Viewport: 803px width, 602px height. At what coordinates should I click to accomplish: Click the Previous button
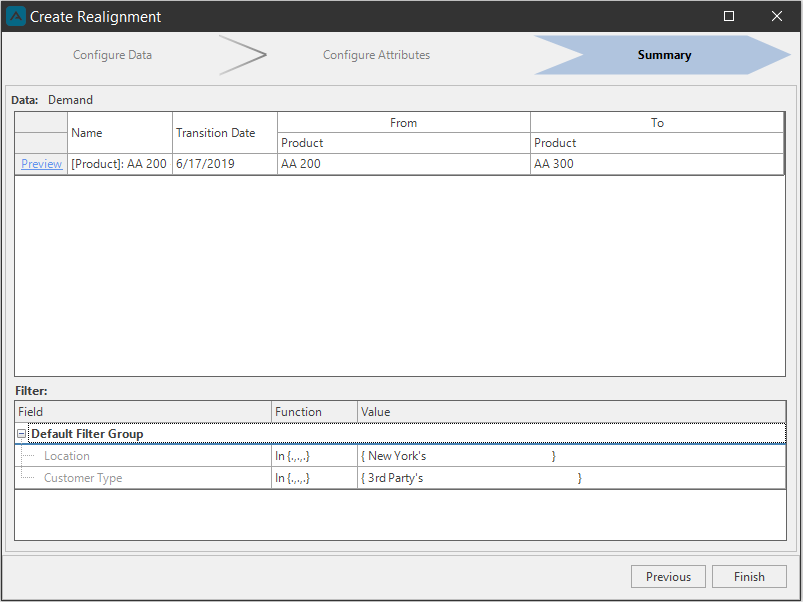click(x=668, y=576)
